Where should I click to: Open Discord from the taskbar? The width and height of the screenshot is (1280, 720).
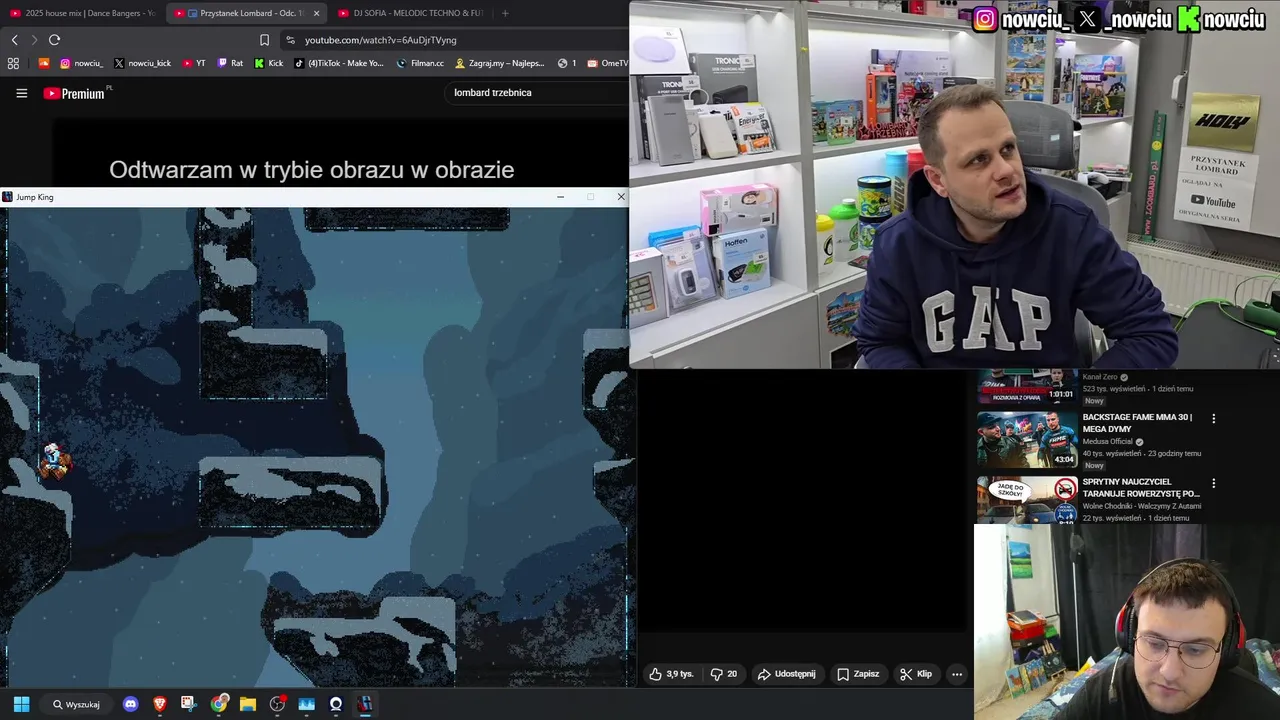130,704
